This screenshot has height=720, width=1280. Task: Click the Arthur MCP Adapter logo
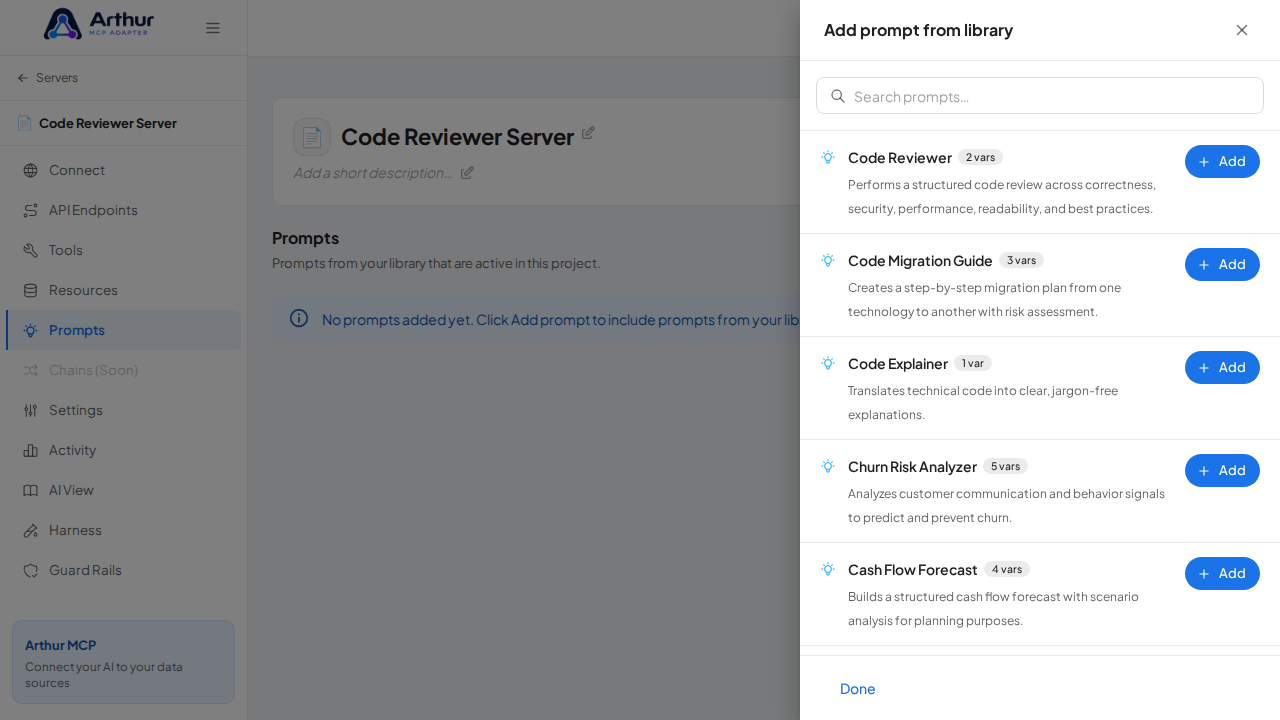tap(99, 23)
